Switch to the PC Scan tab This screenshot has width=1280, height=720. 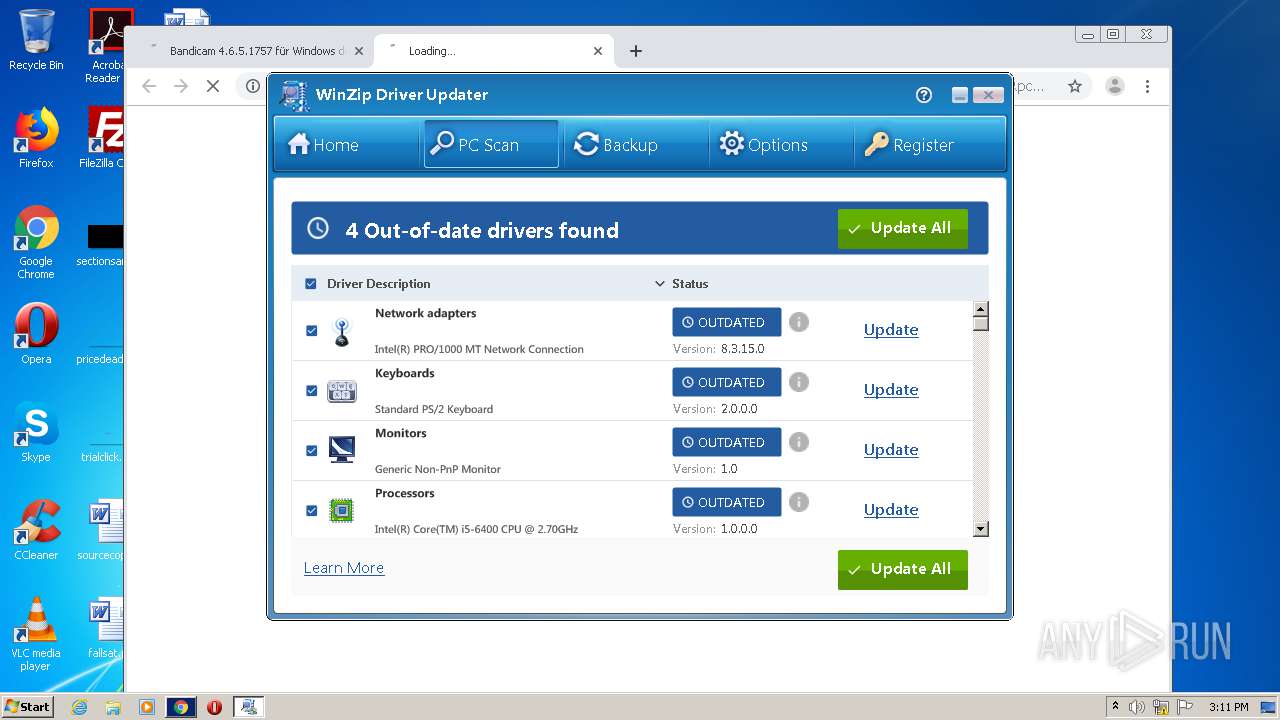click(x=491, y=145)
